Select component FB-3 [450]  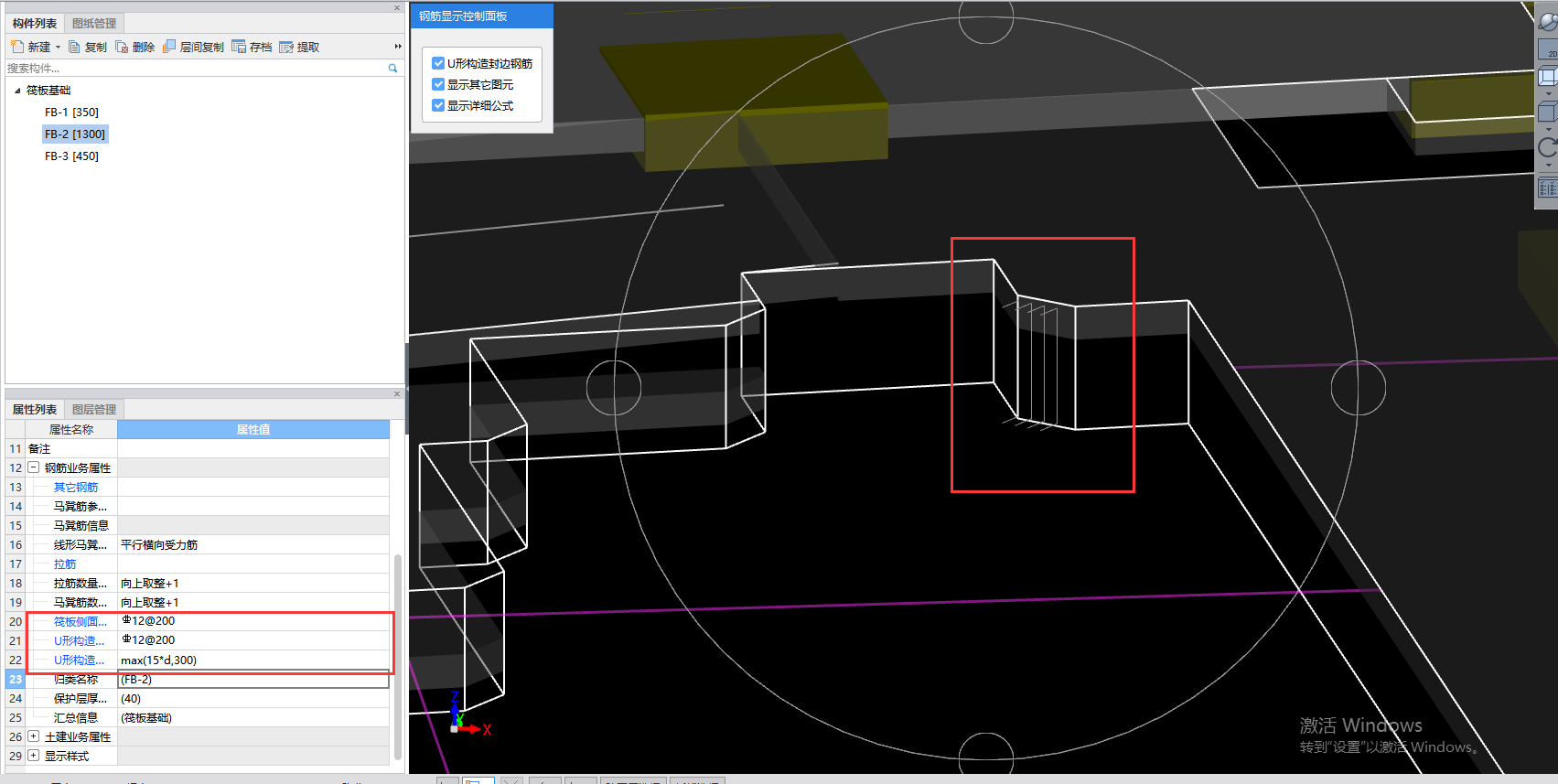[71, 156]
